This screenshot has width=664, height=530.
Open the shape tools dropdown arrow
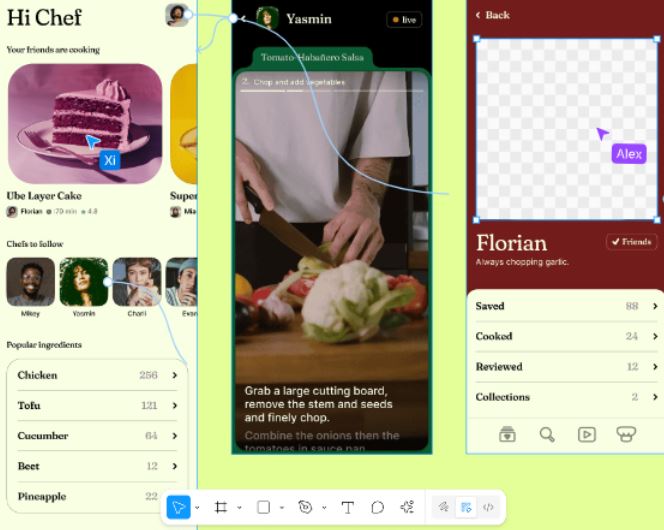(x=282, y=507)
